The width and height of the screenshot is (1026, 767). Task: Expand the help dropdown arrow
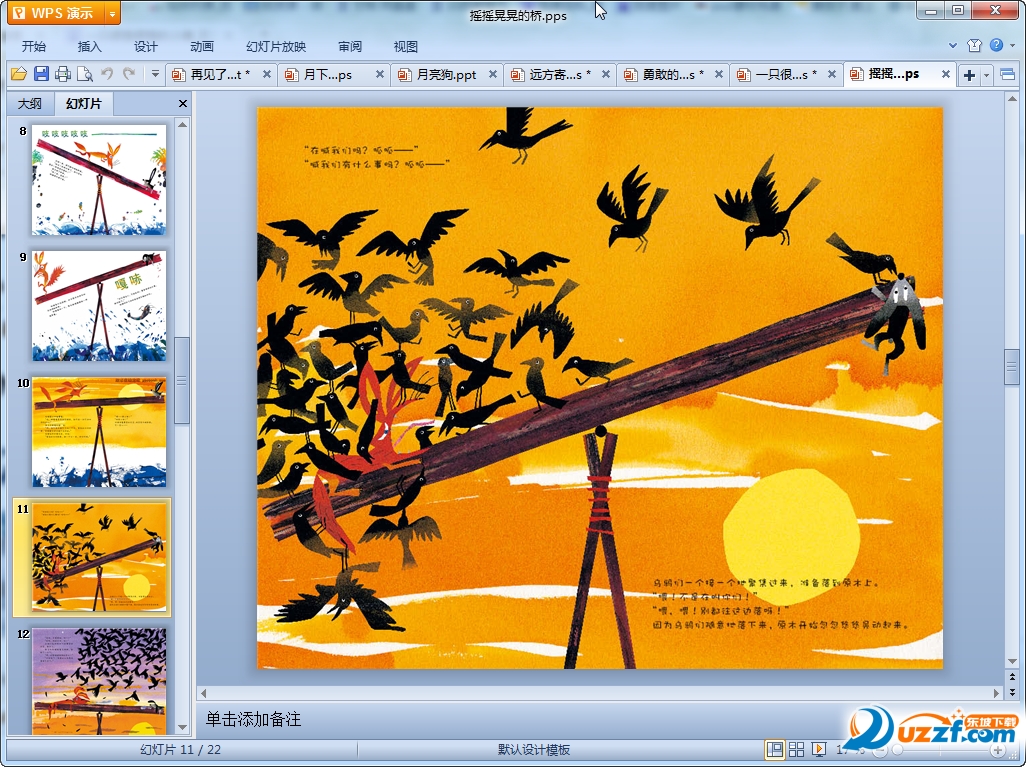1012,45
